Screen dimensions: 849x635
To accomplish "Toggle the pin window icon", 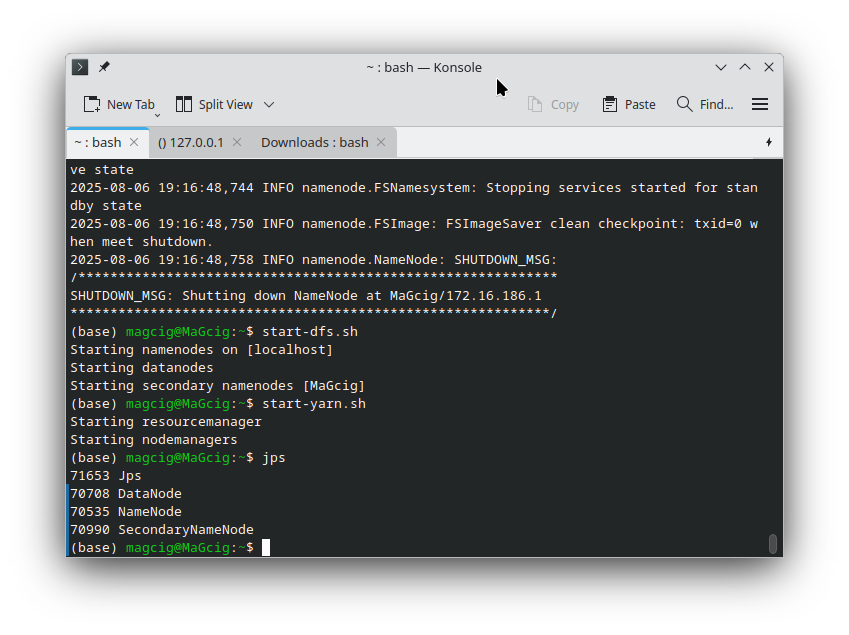I will pos(104,67).
